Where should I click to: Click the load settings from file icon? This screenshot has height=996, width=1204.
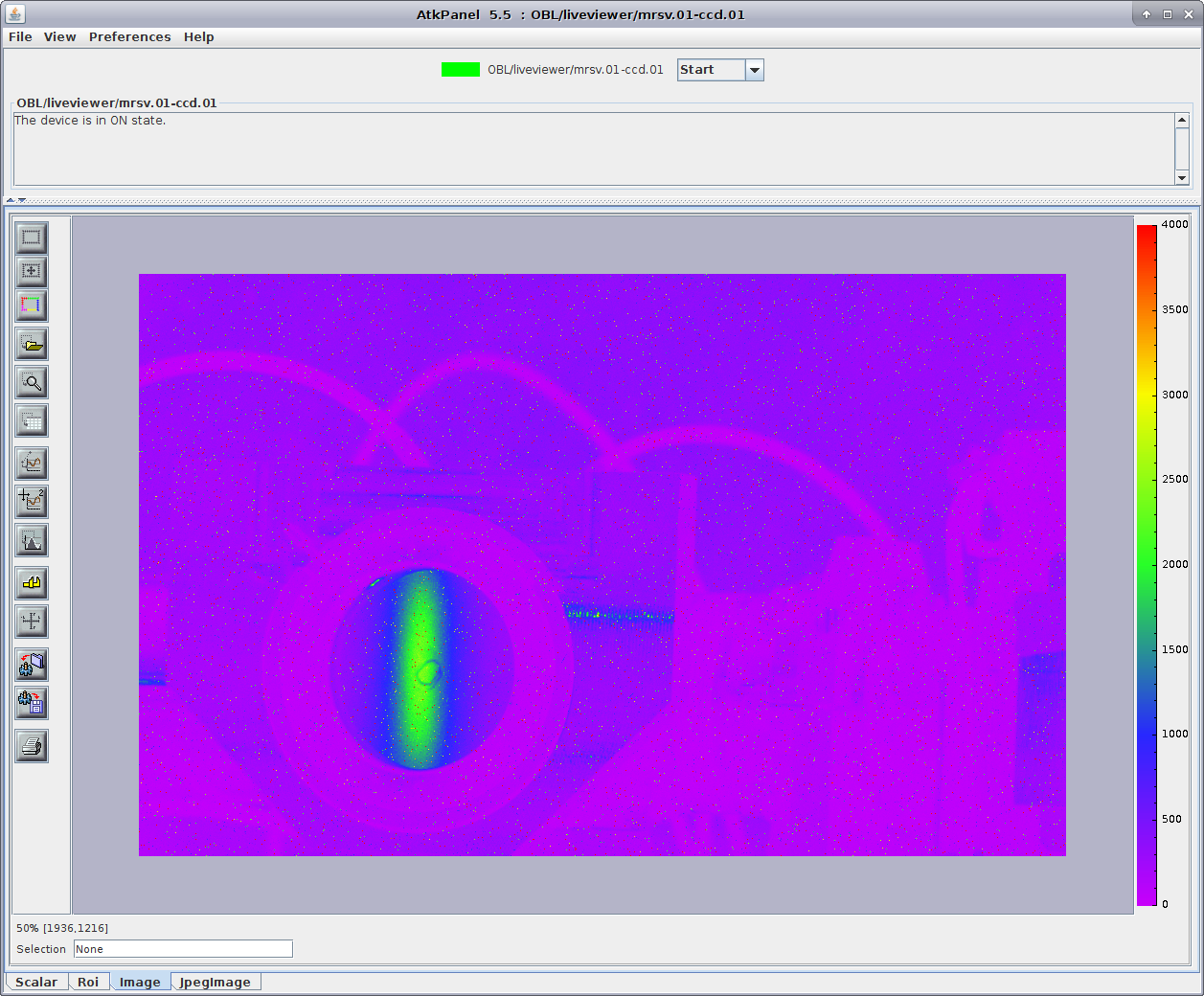pos(32,664)
